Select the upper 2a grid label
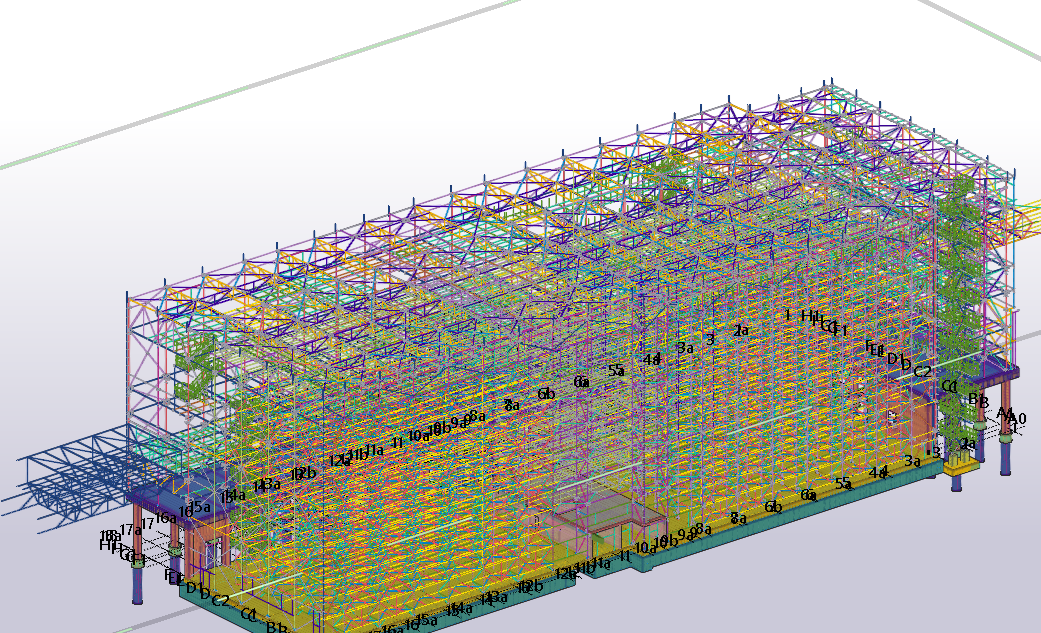 [741, 331]
